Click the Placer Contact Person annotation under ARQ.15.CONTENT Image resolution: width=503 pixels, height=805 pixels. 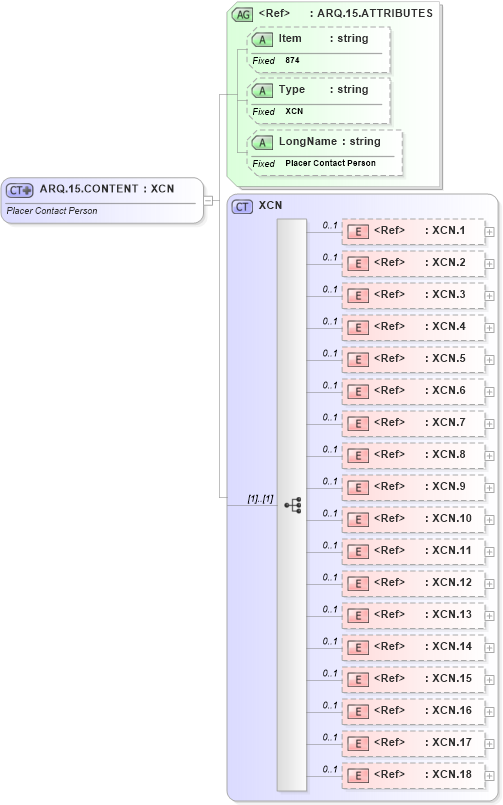pyautogui.click(x=52, y=211)
